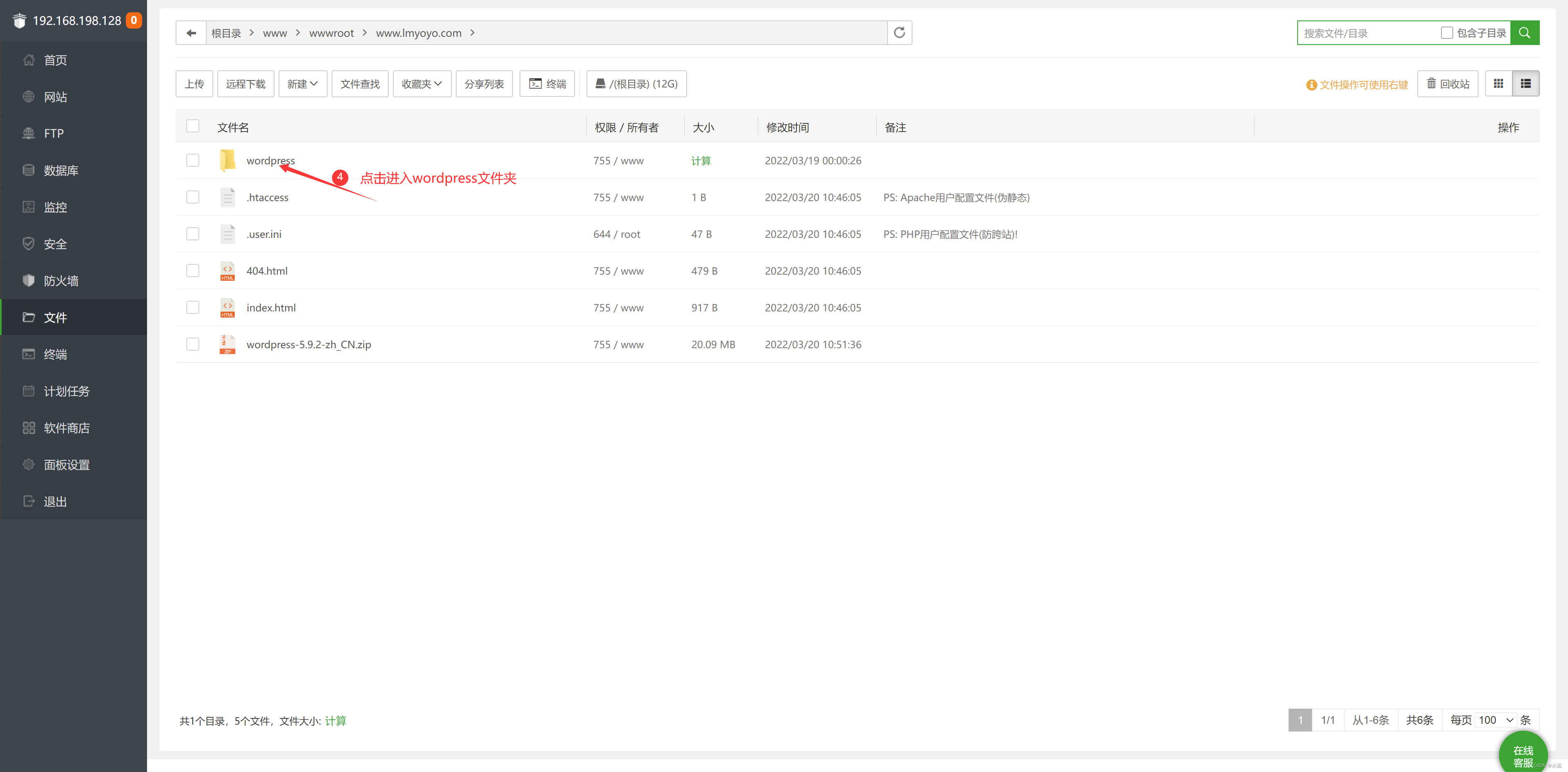Toggle the select-all files checkbox

193,126
